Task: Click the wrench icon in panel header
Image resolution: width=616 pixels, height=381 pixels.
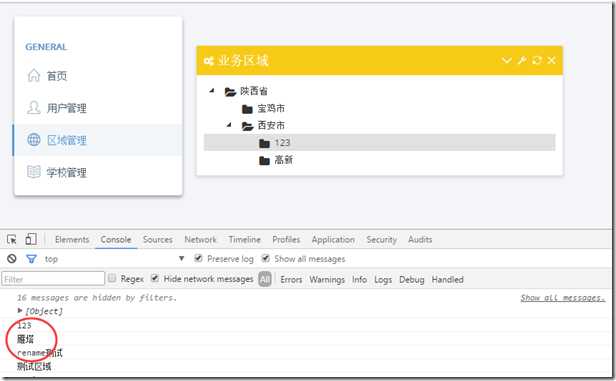Action: 522,60
